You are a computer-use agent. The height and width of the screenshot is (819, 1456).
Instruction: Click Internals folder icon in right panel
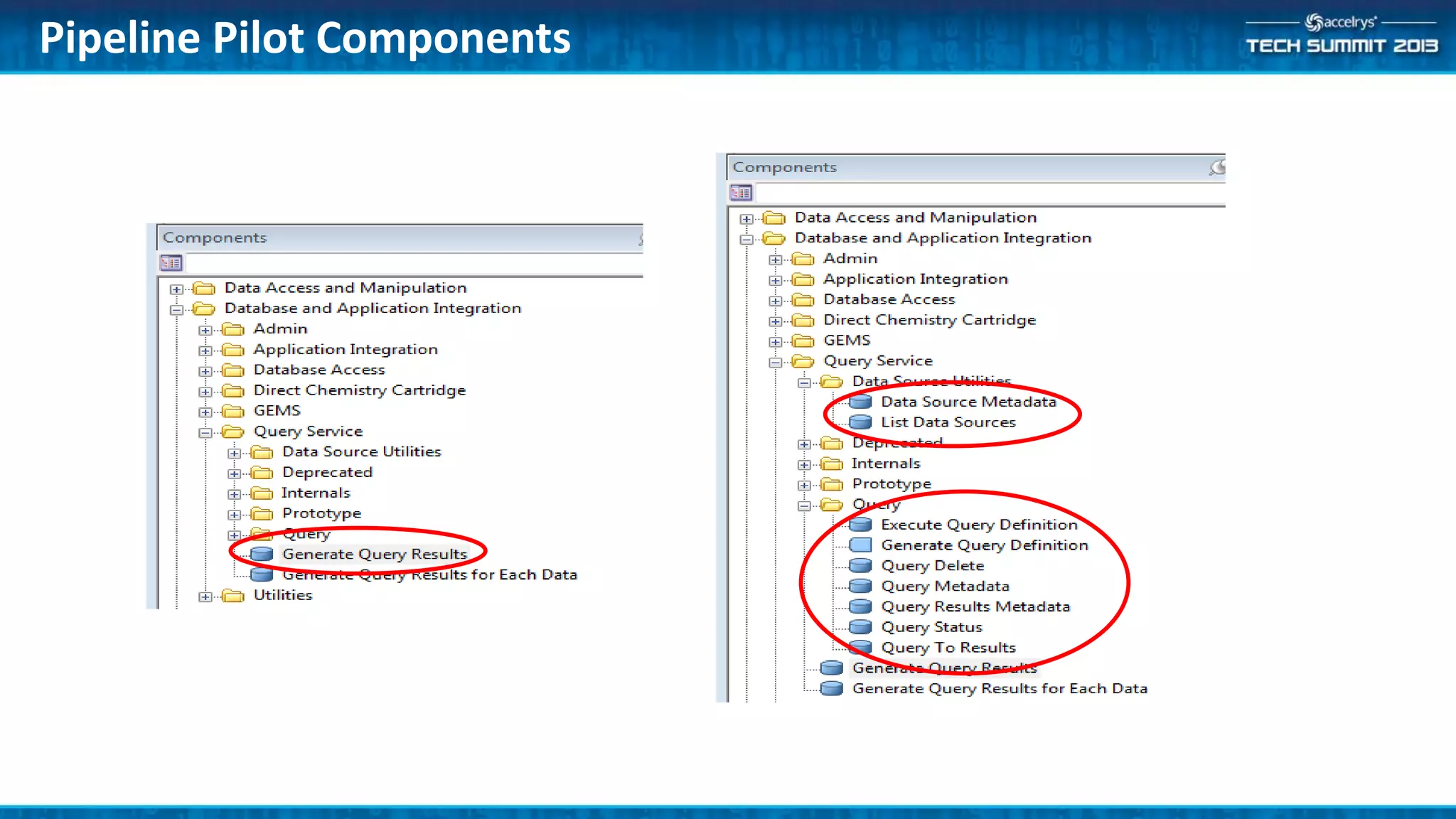[832, 464]
